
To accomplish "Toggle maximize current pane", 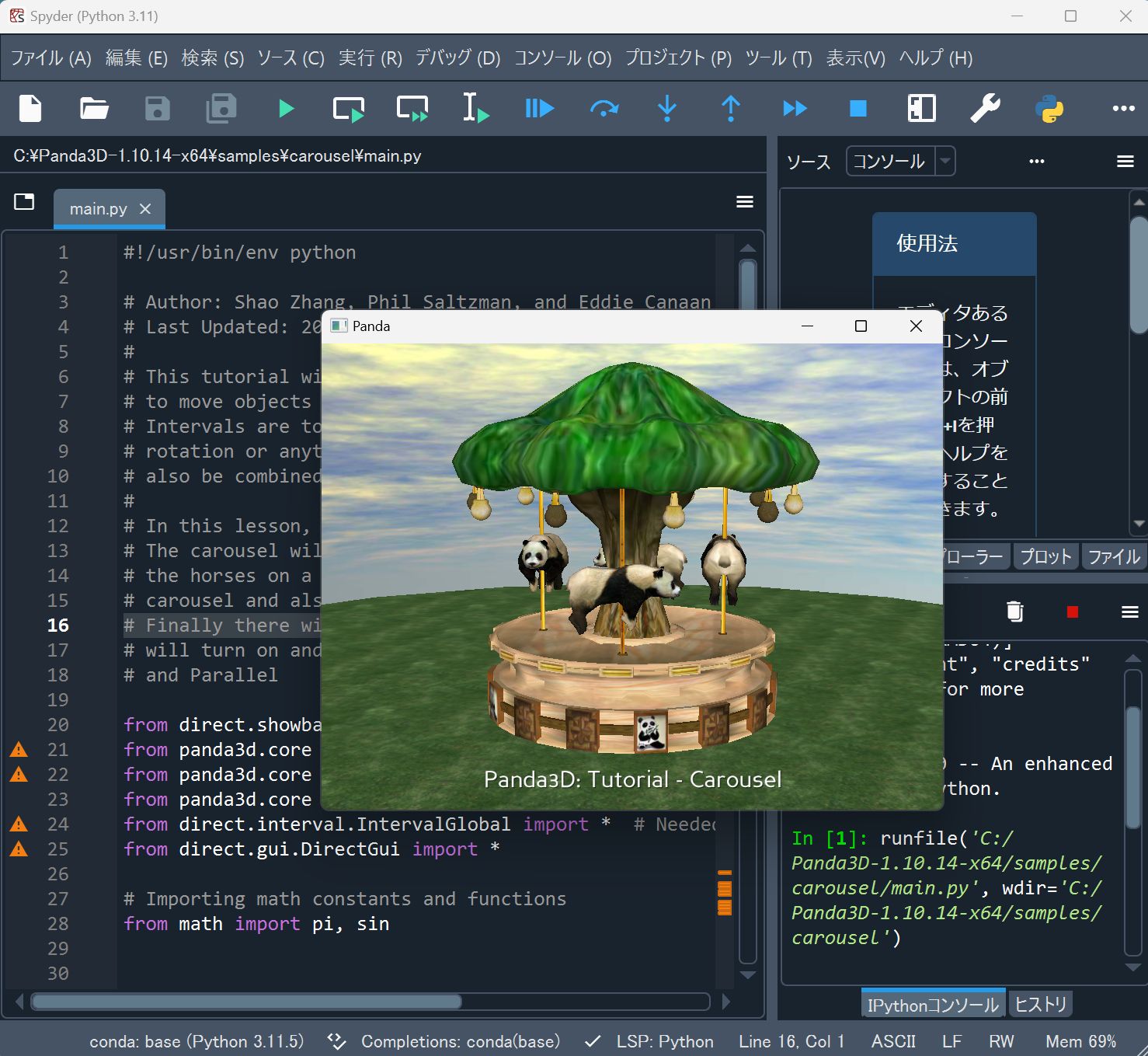I will point(920,109).
